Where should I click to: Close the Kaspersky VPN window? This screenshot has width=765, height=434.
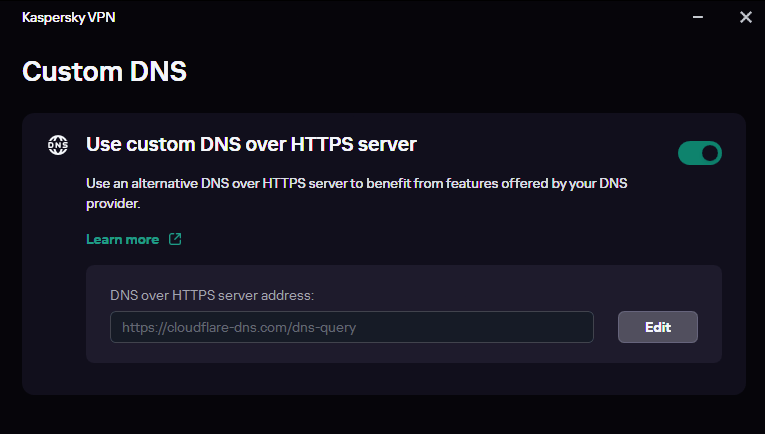(x=745, y=17)
